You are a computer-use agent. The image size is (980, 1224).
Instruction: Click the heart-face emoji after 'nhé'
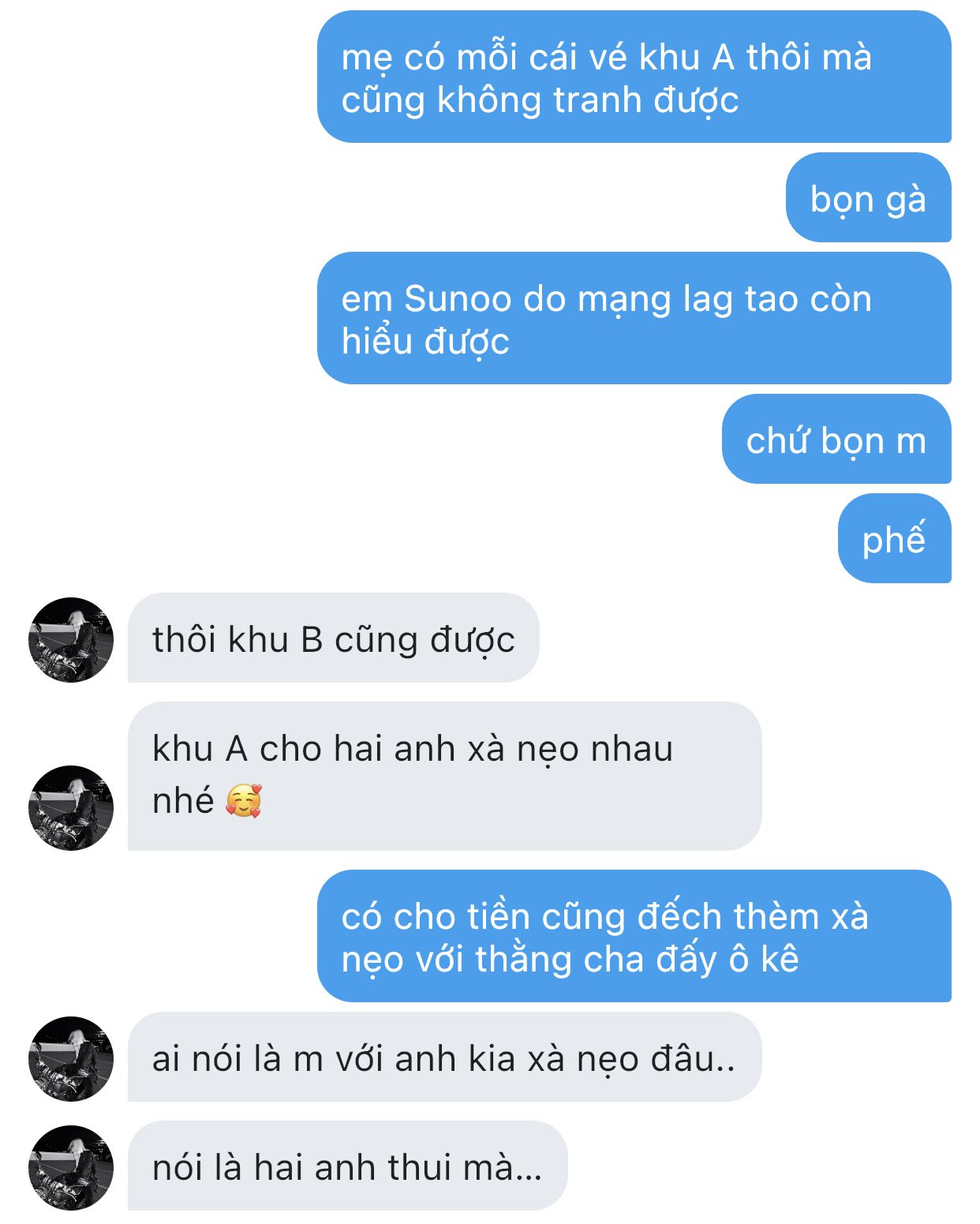coord(244,801)
